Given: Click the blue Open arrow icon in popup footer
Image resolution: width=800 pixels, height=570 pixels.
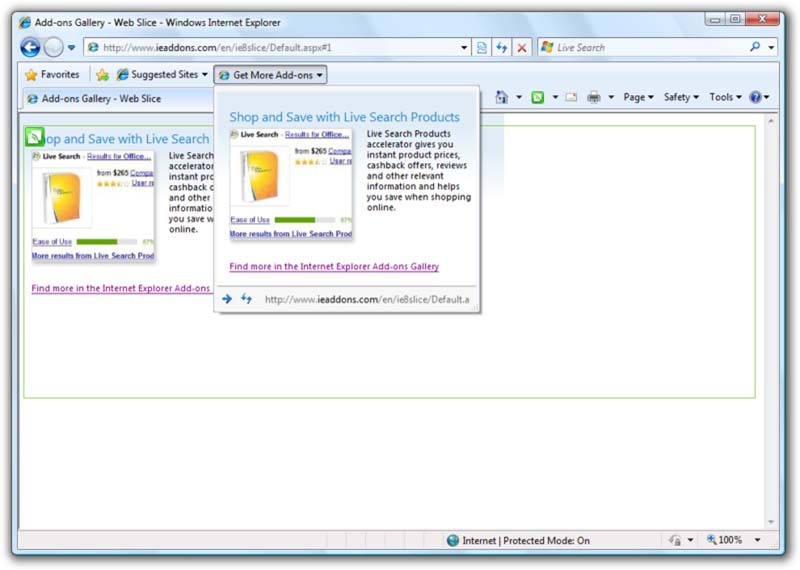Looking at the screenshot, I should tap(227, 299).
